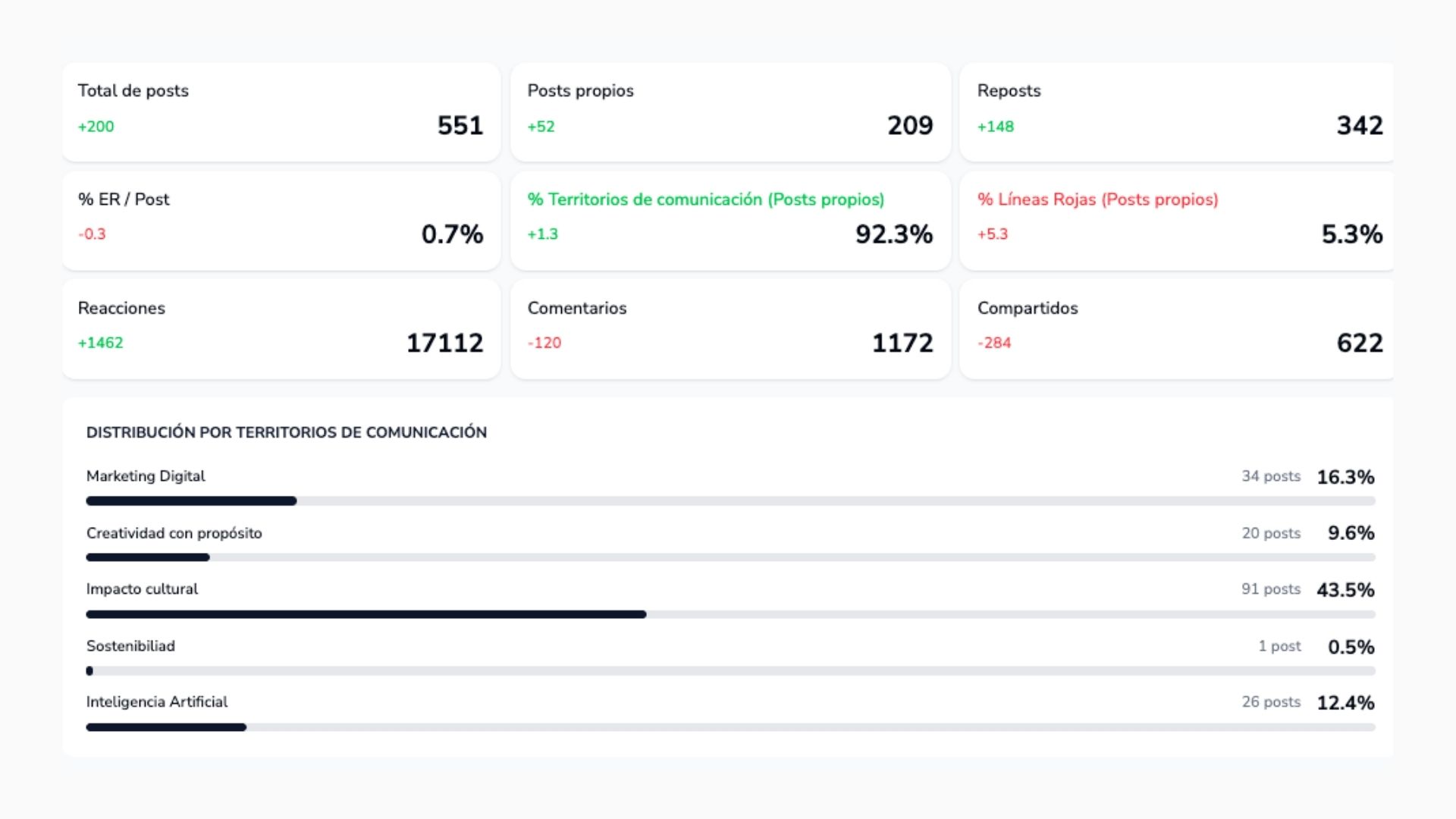
Task: Click the 91 posts count
Action: 1270,589
